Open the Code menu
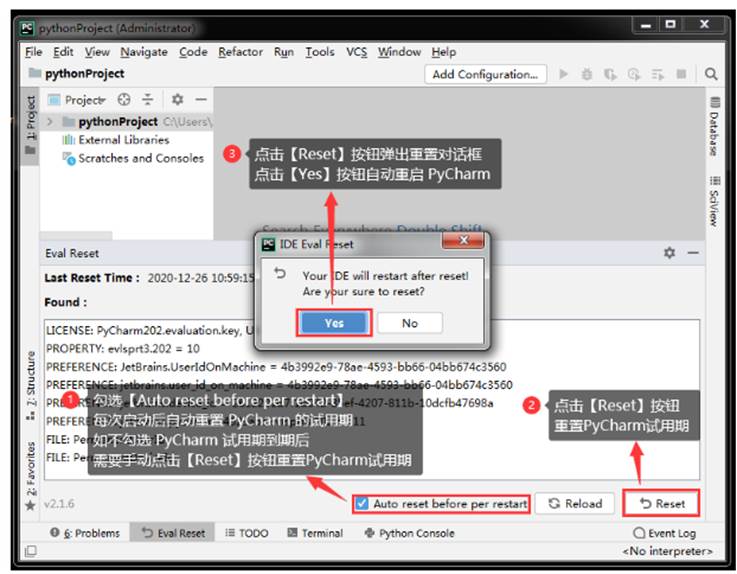737x574 pixels. (x=193, y=52)
